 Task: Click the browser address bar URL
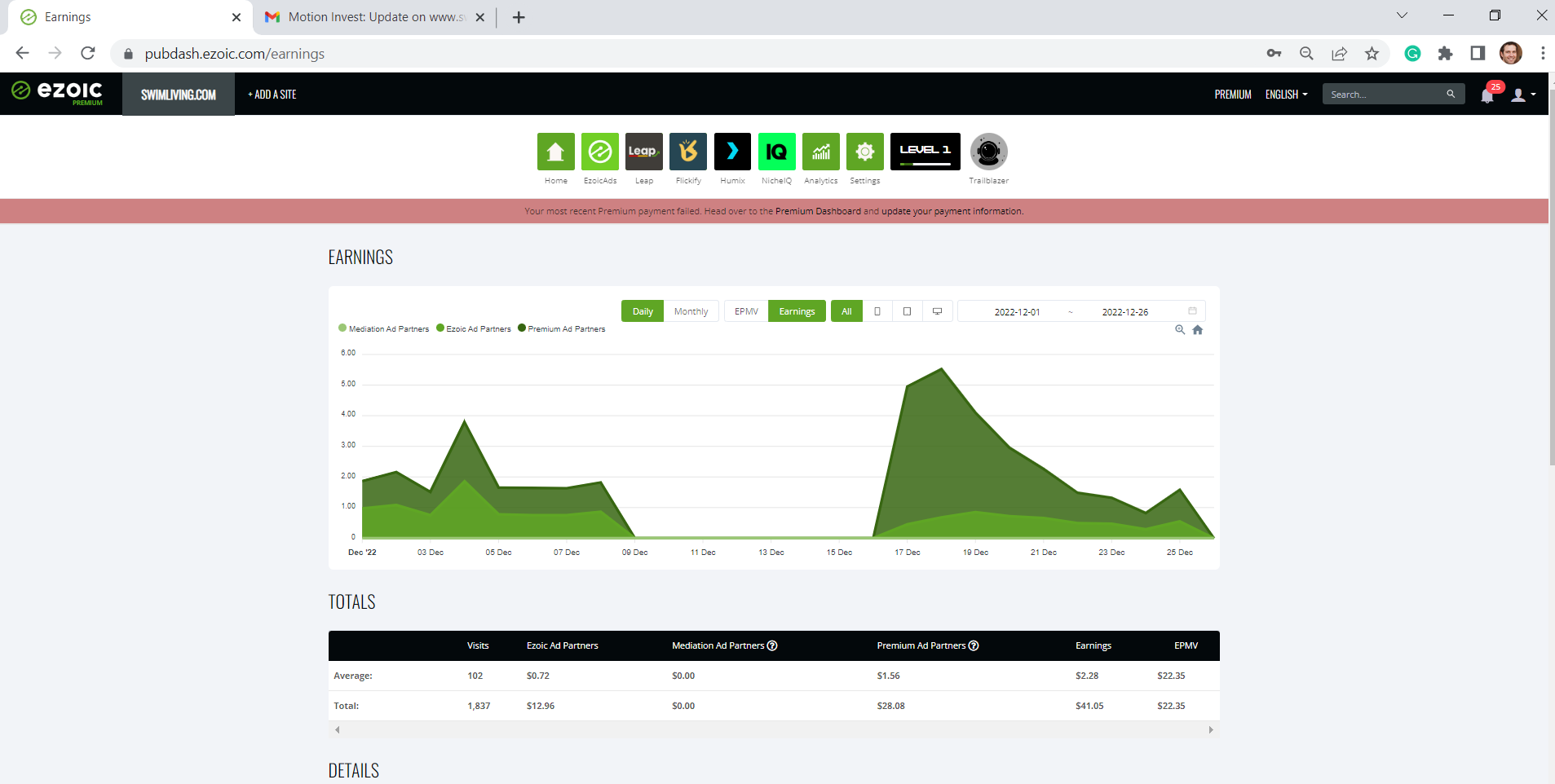click(235, 54)
